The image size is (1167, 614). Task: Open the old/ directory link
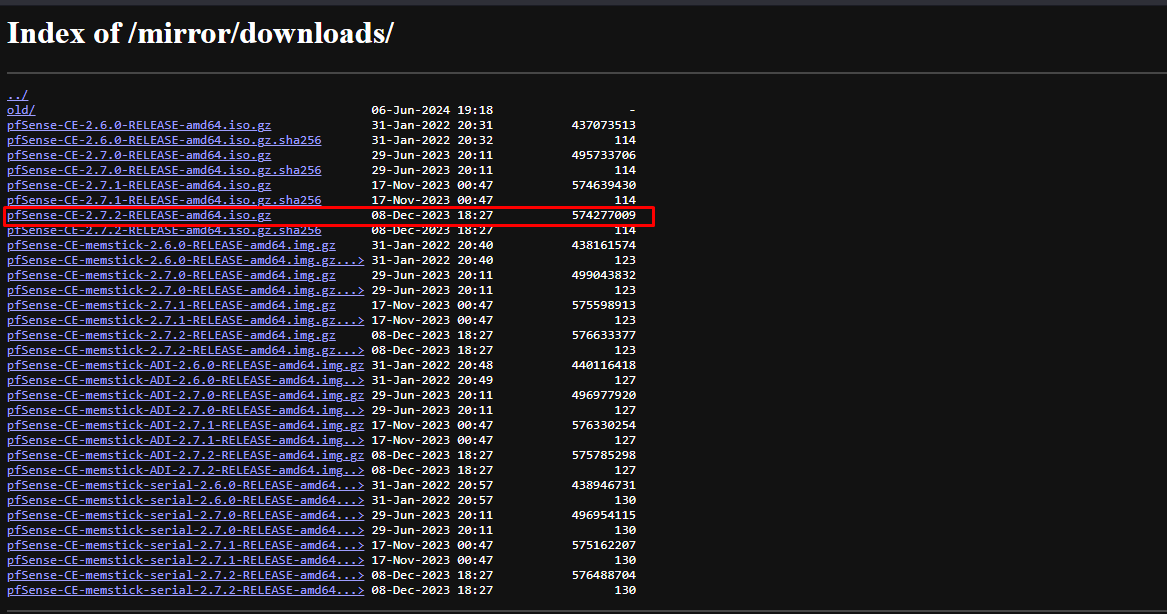(x=21, y=110)
